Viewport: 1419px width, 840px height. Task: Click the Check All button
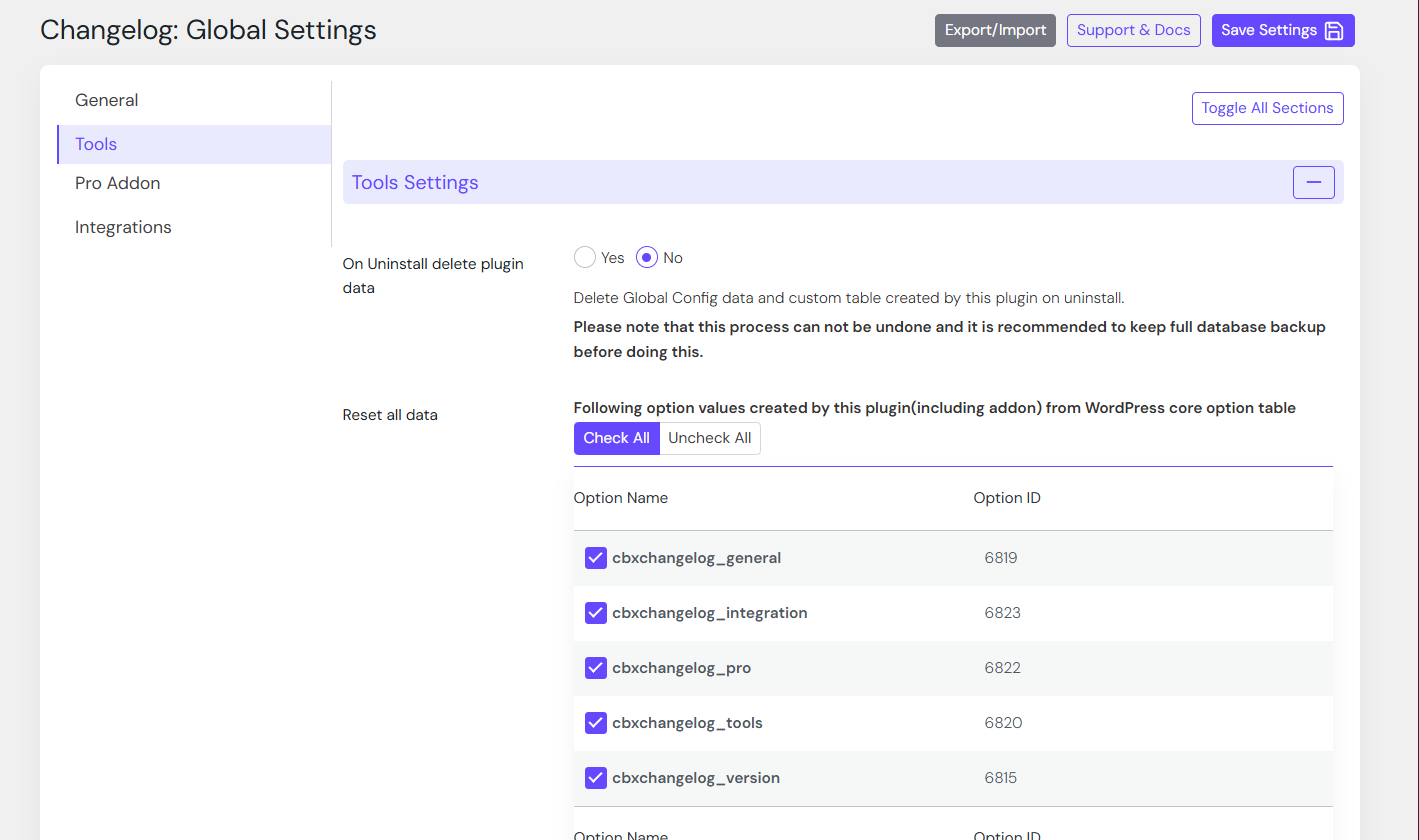coord(617,438)
